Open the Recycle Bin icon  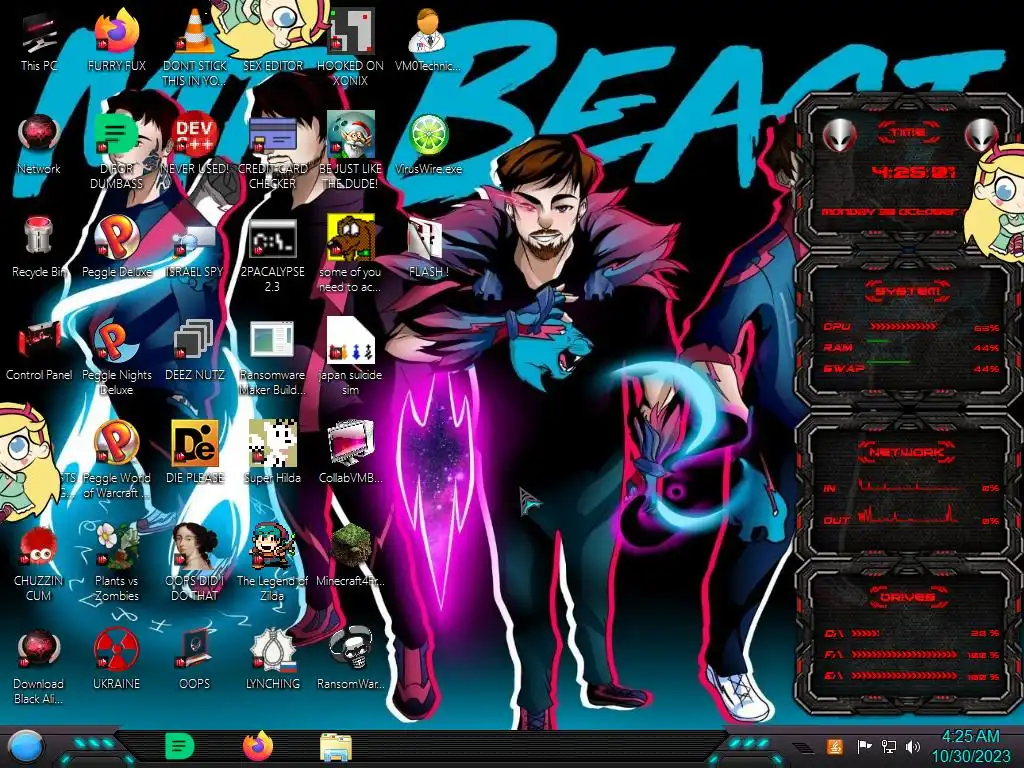[x=39, y=247]
